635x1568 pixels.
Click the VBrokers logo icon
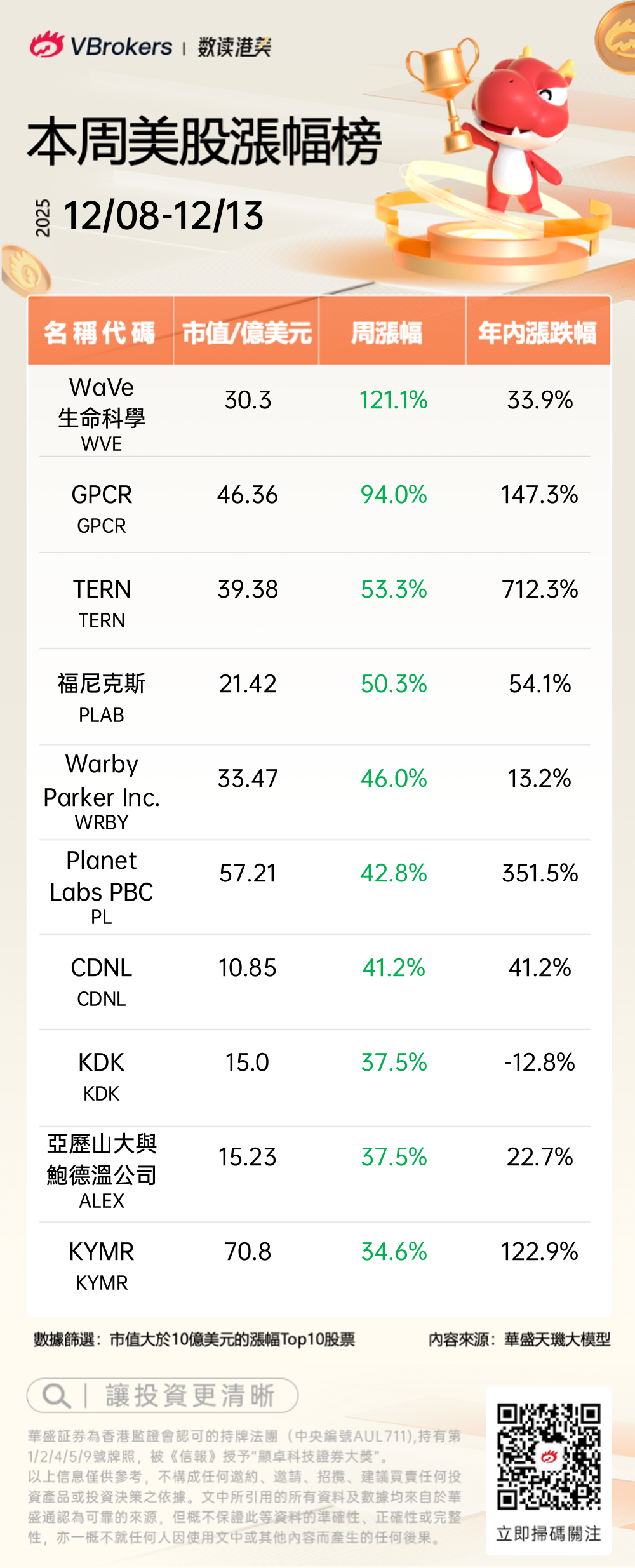46,45
